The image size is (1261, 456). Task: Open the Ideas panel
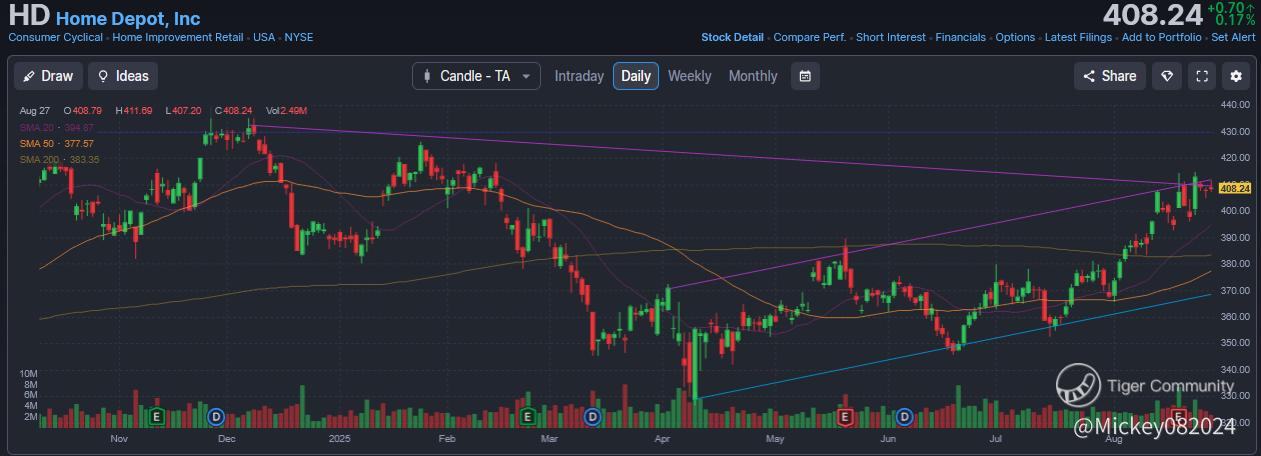point(123,76)
